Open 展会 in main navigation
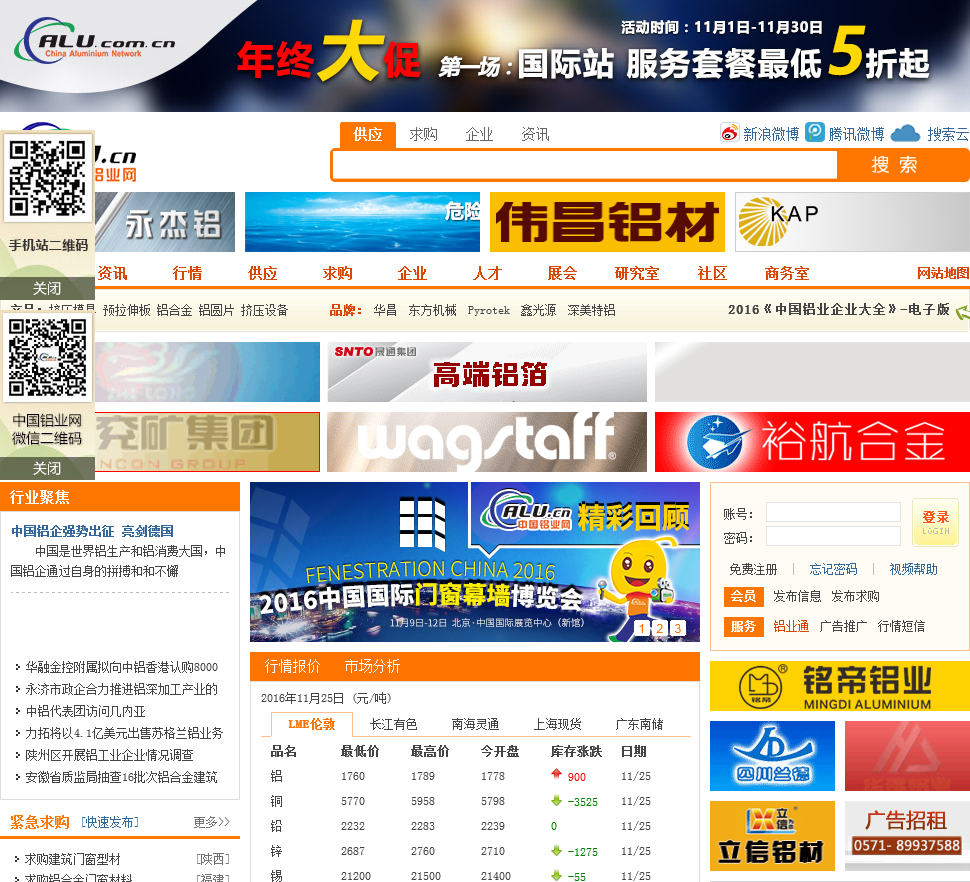This screenshot has width=970, height=882. [x=562, y=273]
